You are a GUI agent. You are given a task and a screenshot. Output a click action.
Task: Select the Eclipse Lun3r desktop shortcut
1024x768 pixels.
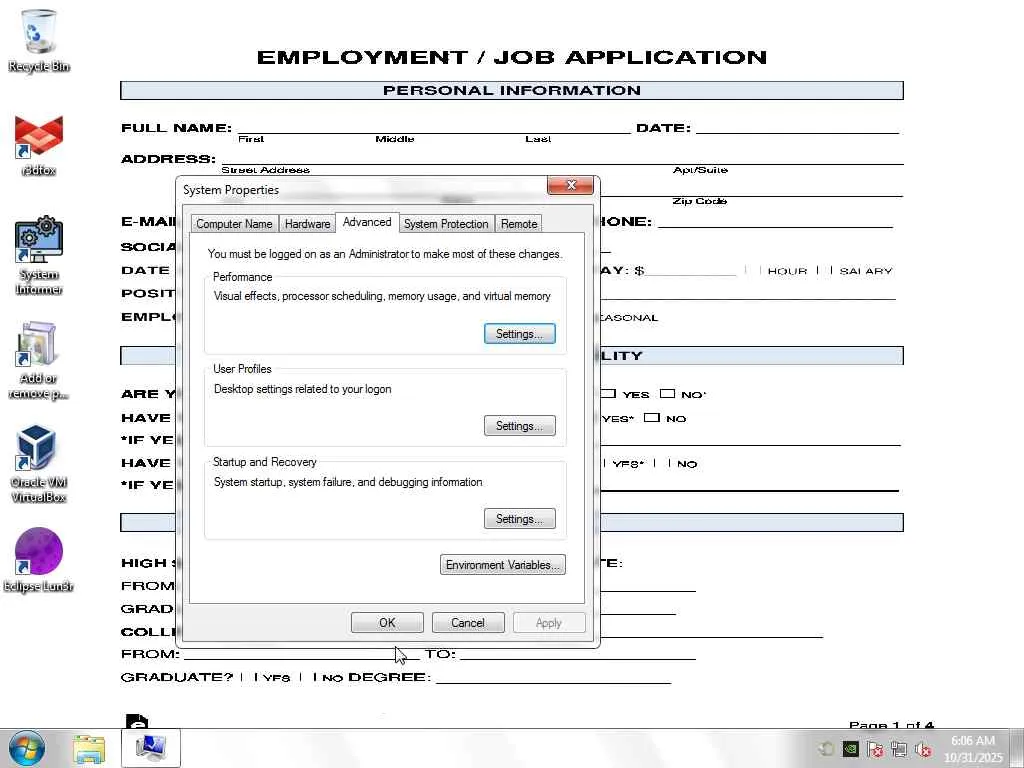pyautogui.click(x=39, y=560)
